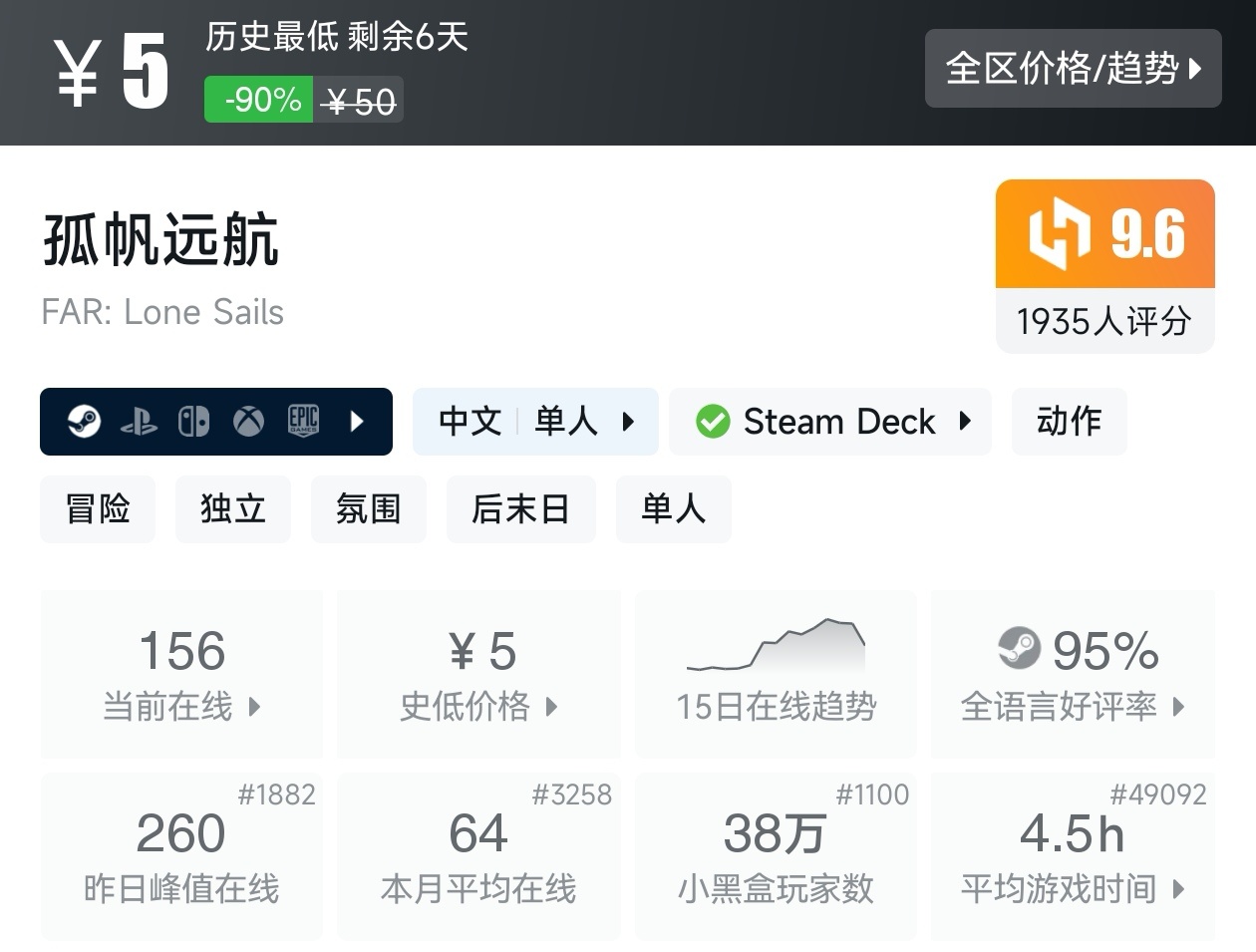
Task: Click Steam logo beside 95% review rate
Action: pyautogui.click(x=1019, y=649)
